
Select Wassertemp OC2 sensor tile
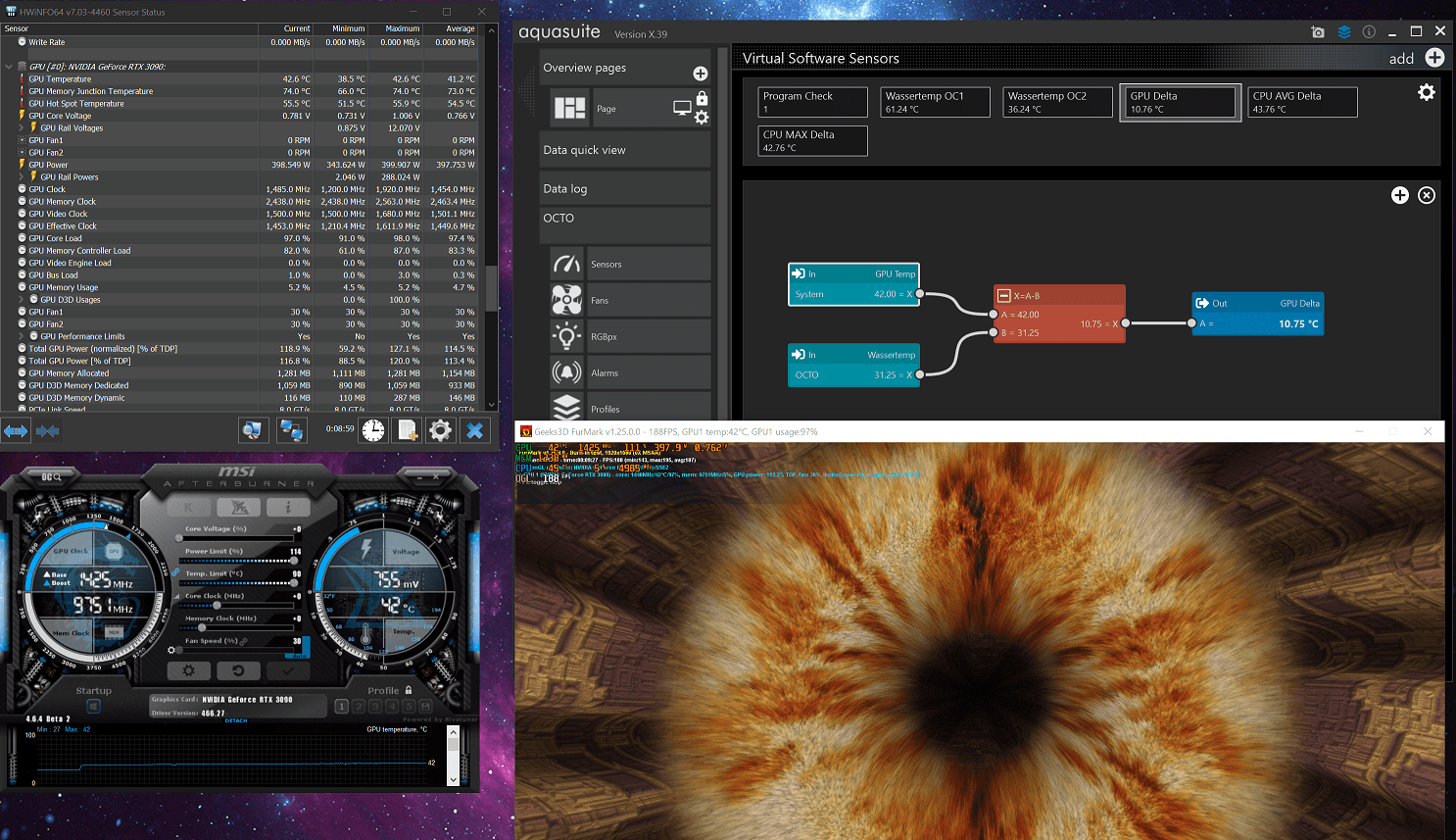coord(1058,102)
